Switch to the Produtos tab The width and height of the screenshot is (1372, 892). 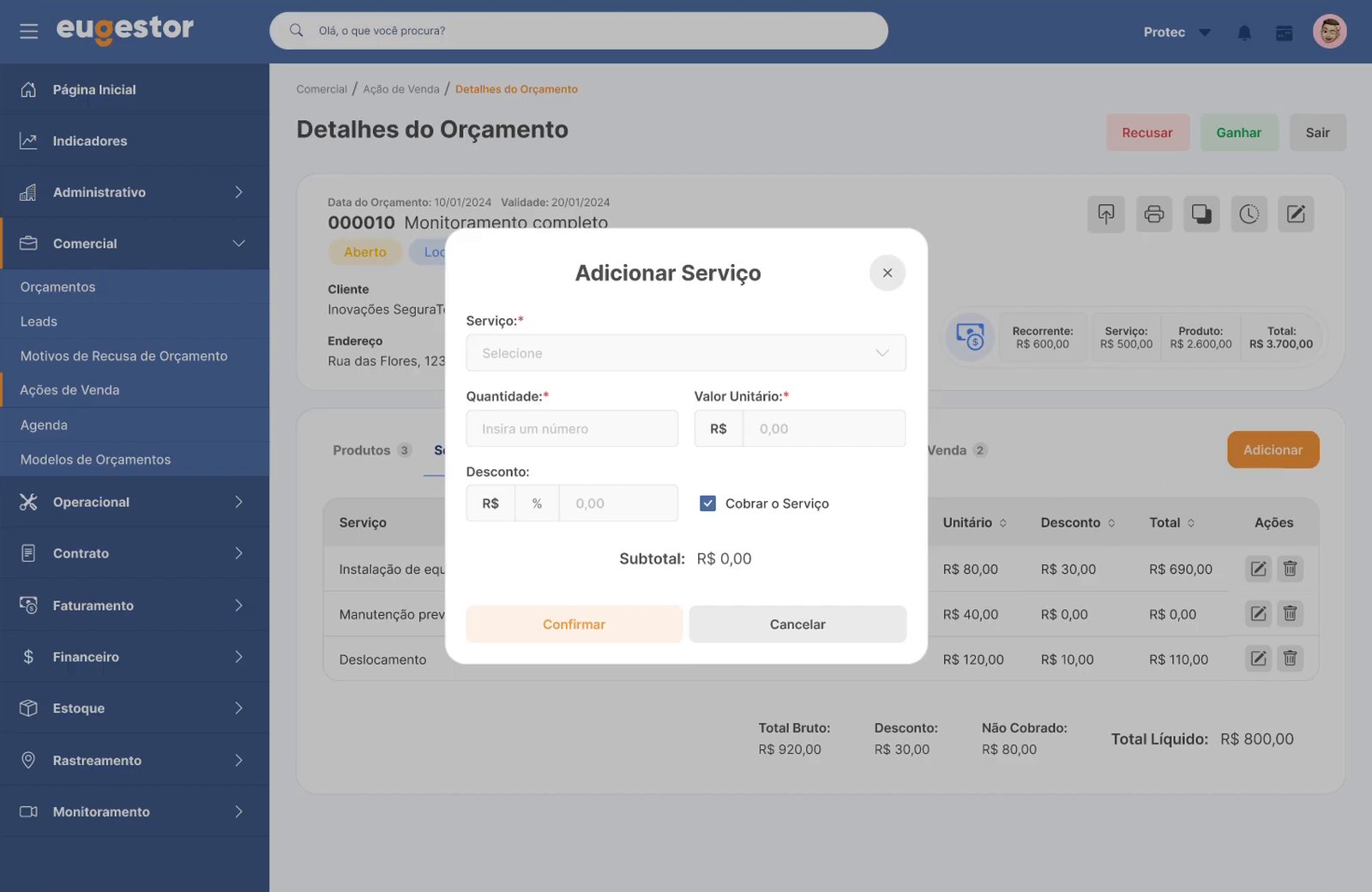pyautogui.click(x=371, y=450)
